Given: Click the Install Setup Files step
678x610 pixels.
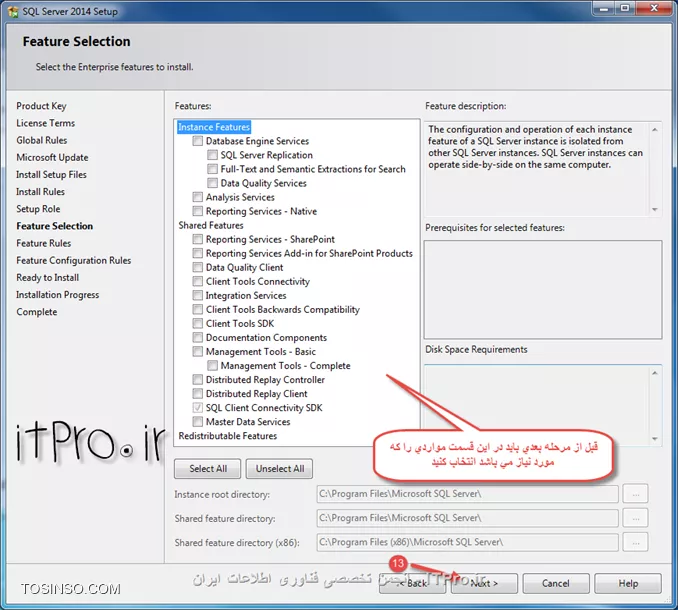Looking at the screenshot, I should click(x=51, y=175).
